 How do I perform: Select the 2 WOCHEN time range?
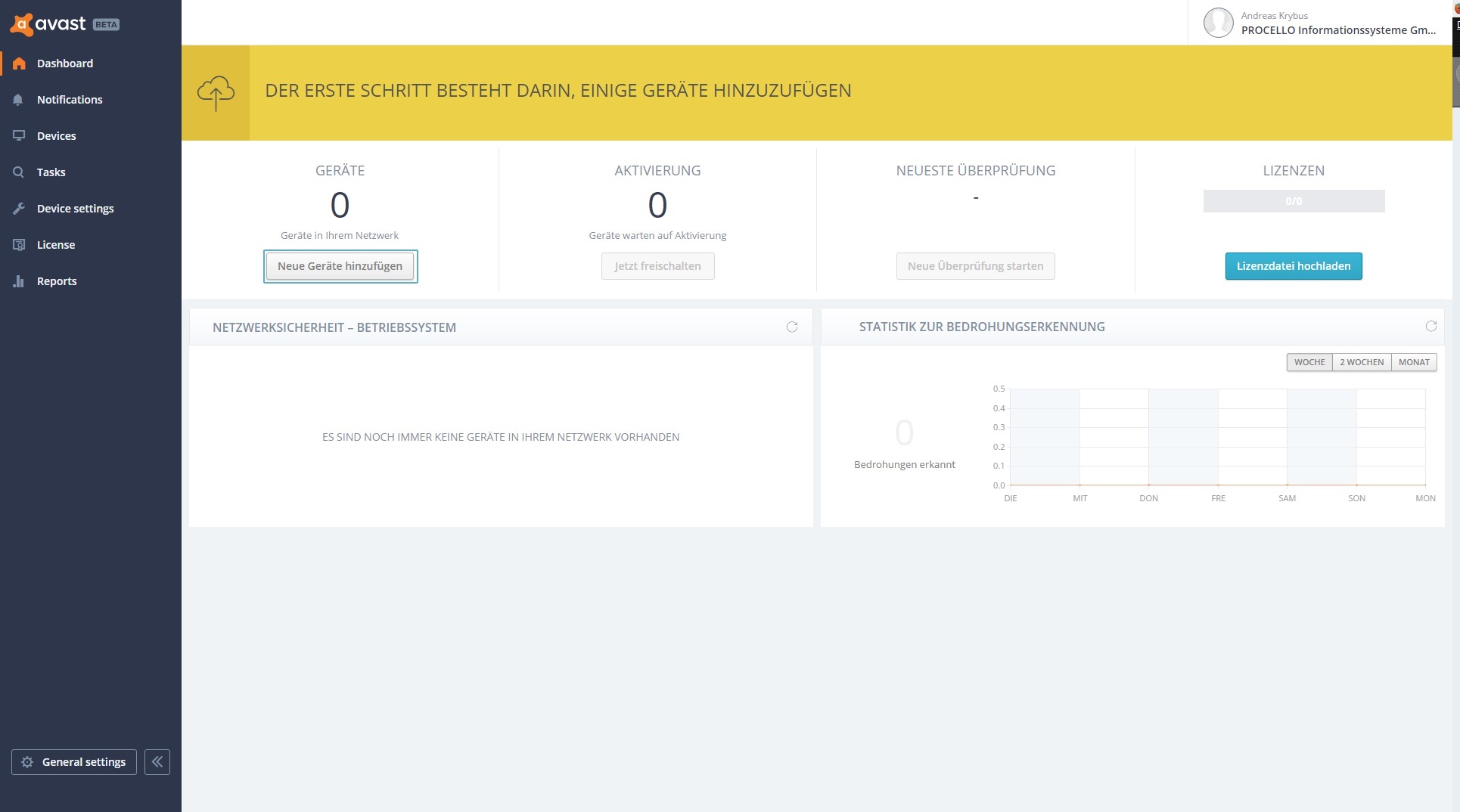pos(1362,362)
